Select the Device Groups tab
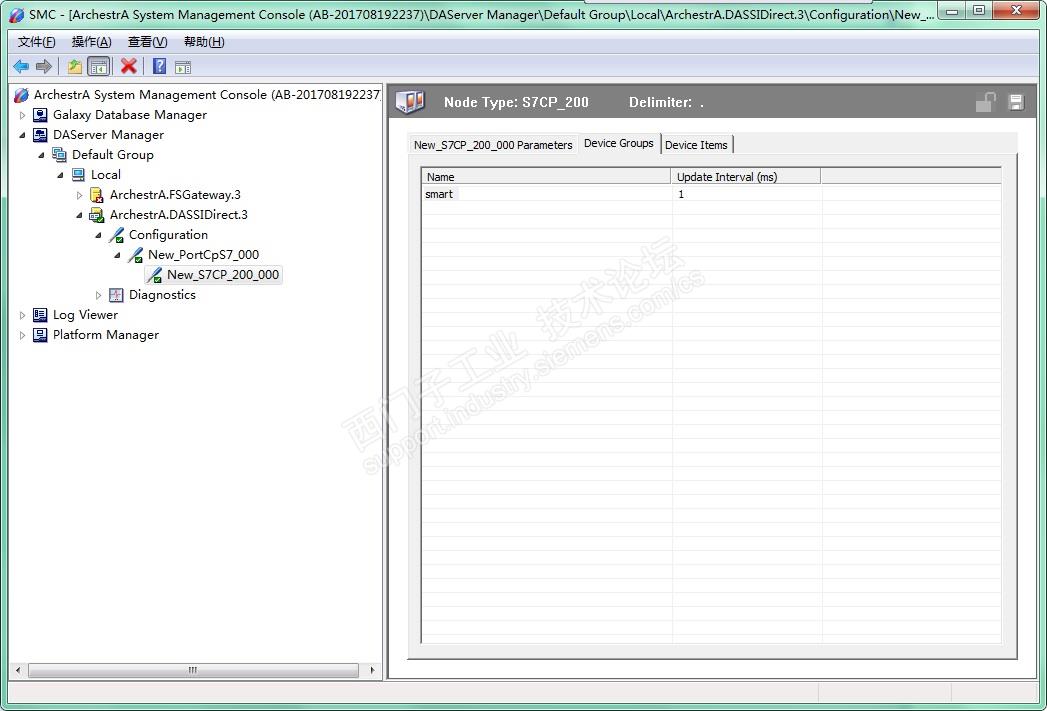 coord(619,144)
